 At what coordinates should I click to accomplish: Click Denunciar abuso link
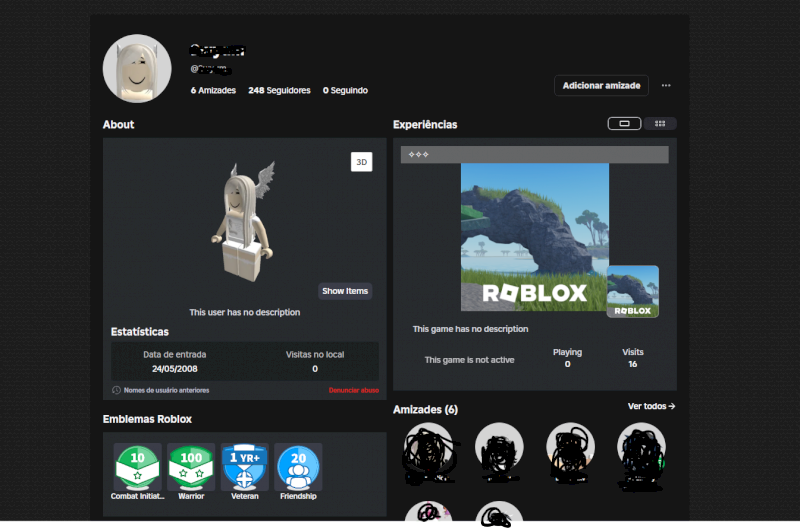354,390
